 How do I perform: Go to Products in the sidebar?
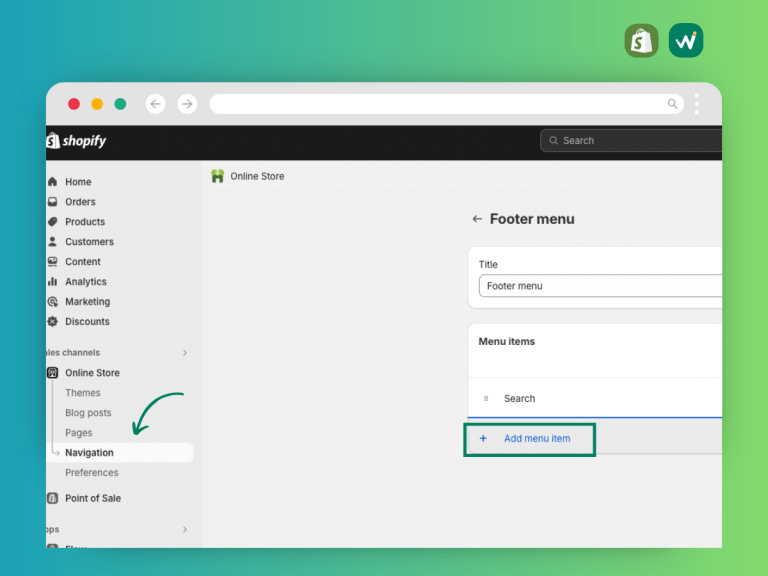[x=85, y=222]
